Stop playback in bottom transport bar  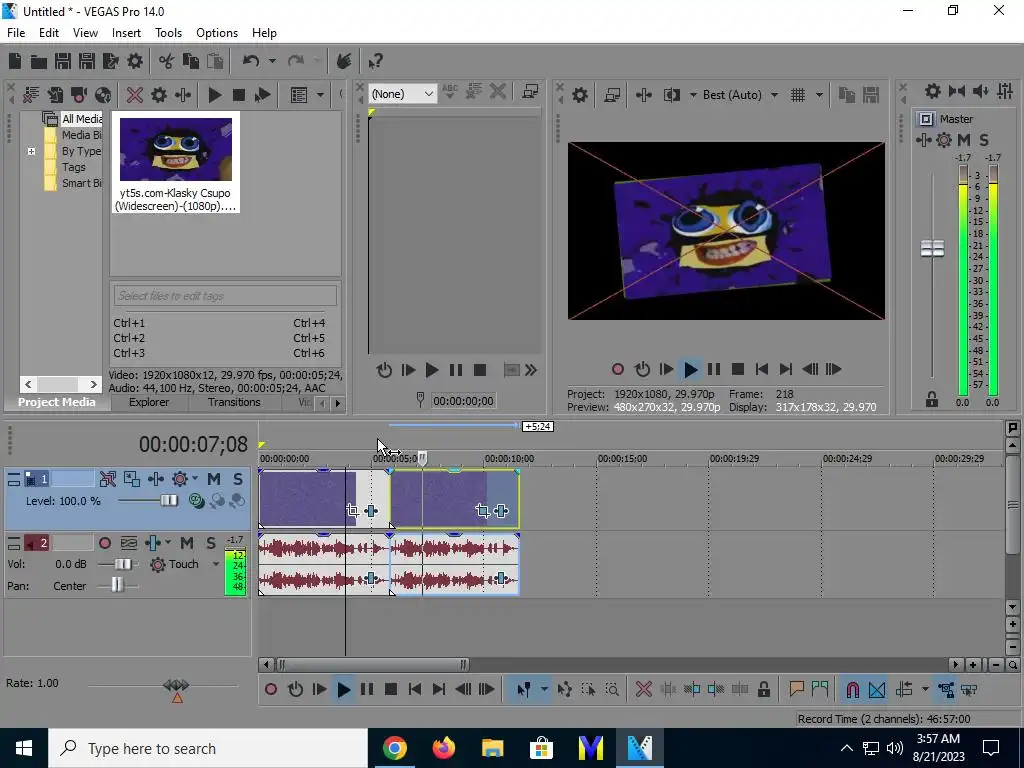(x=391, y=689)
